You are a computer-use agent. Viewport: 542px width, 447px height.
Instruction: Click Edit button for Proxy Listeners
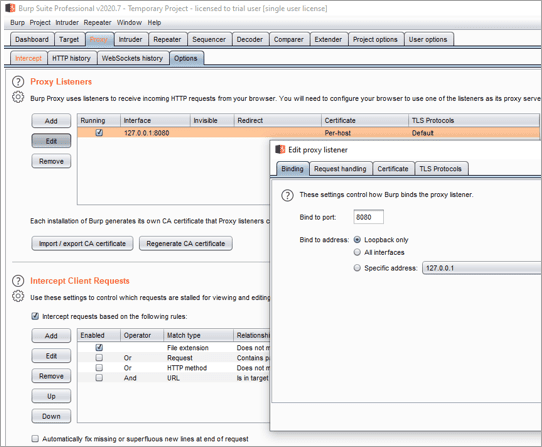pyautogui.click(x=51, y=141)
